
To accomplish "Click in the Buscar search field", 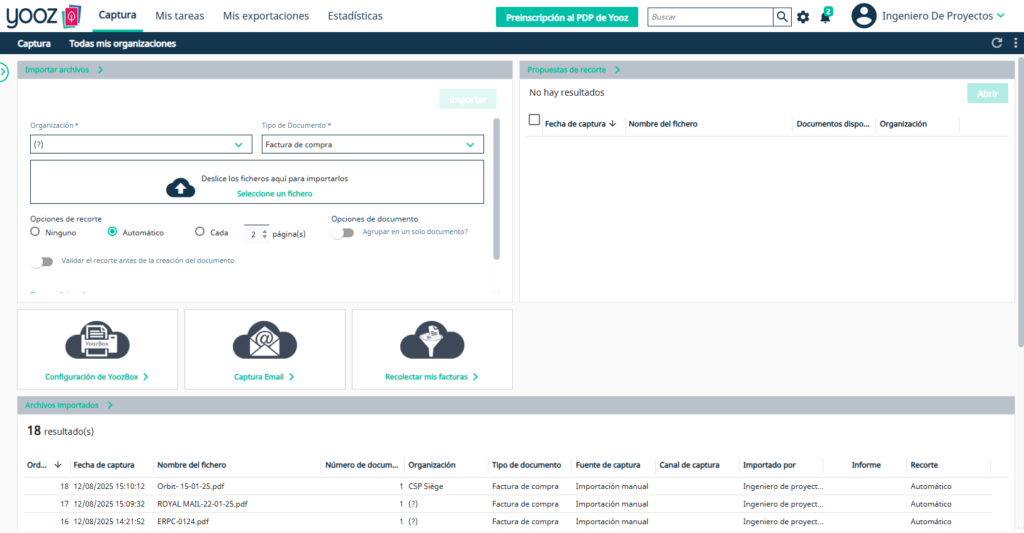I will click(711, 17).
